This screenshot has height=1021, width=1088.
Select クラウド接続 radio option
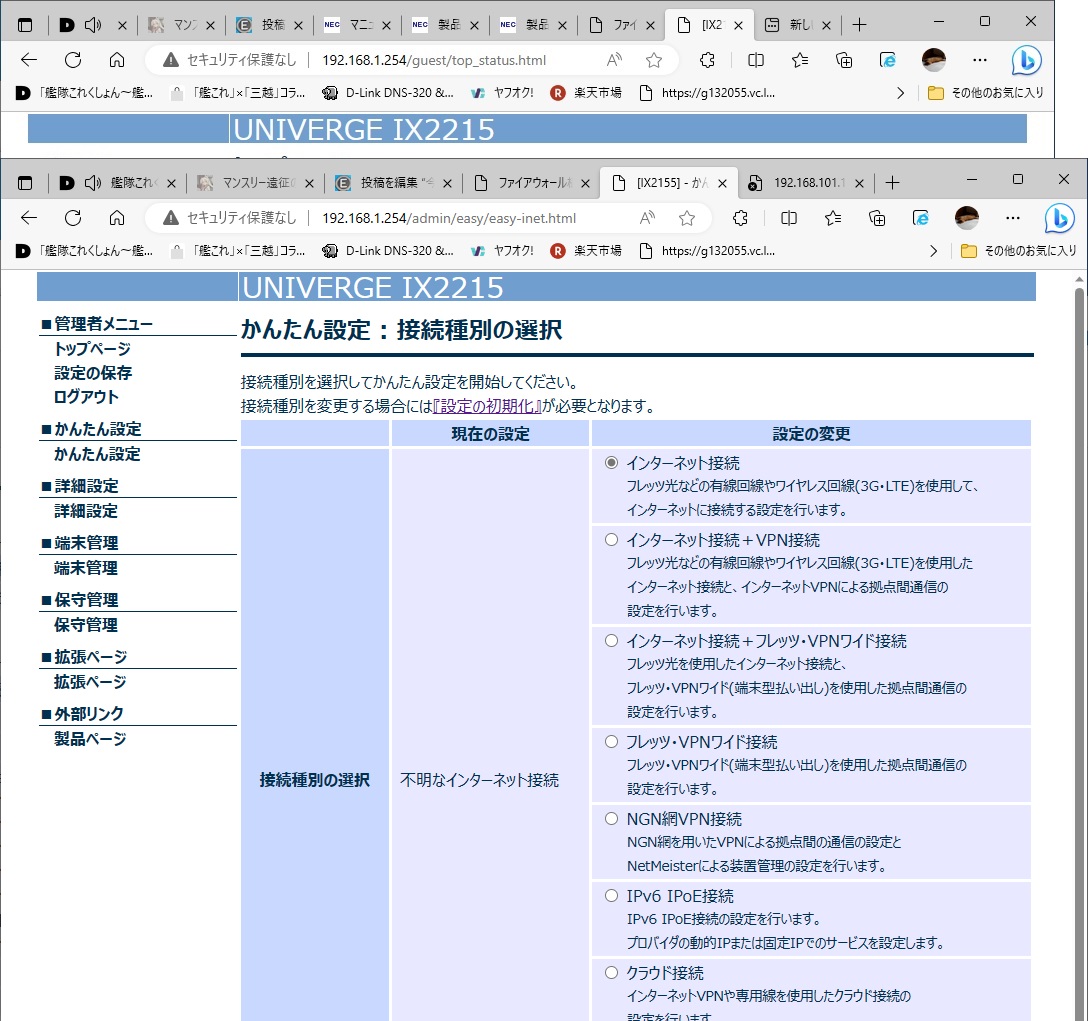611,972
